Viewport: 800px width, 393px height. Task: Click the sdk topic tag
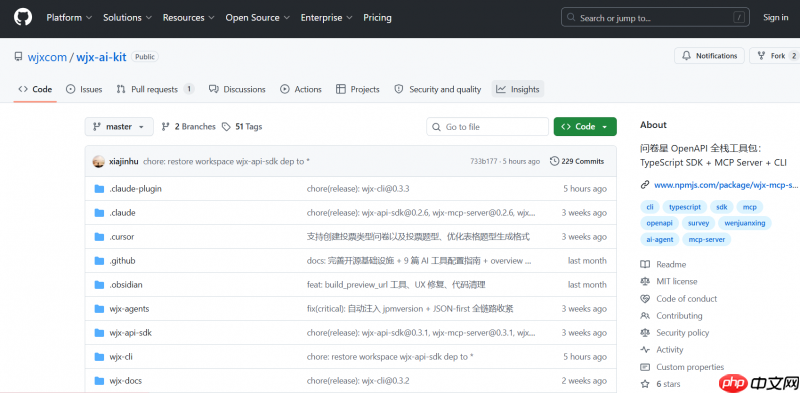click(x=721, y=207)
